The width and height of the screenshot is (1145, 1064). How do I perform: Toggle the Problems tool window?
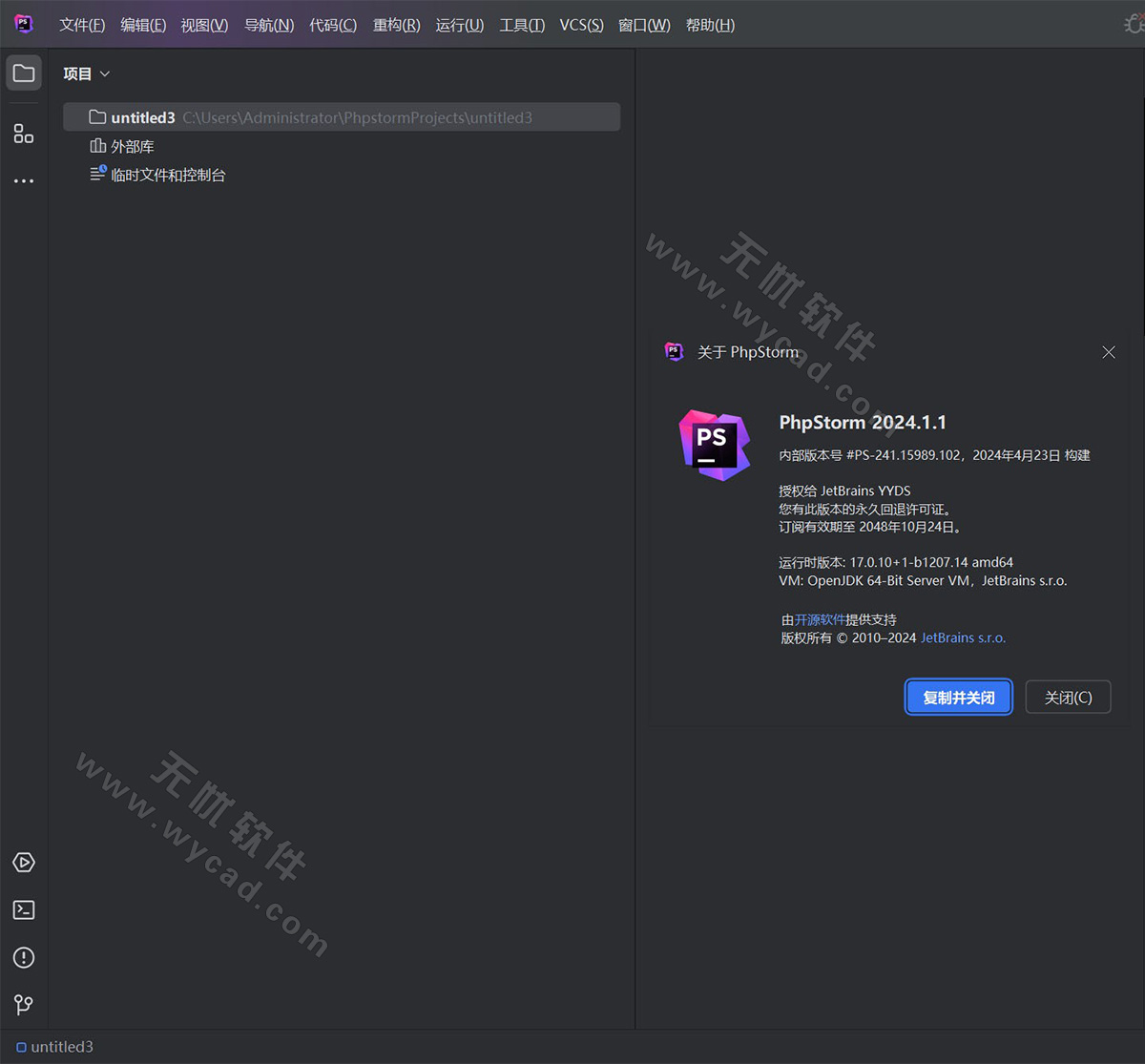point(23,957)
